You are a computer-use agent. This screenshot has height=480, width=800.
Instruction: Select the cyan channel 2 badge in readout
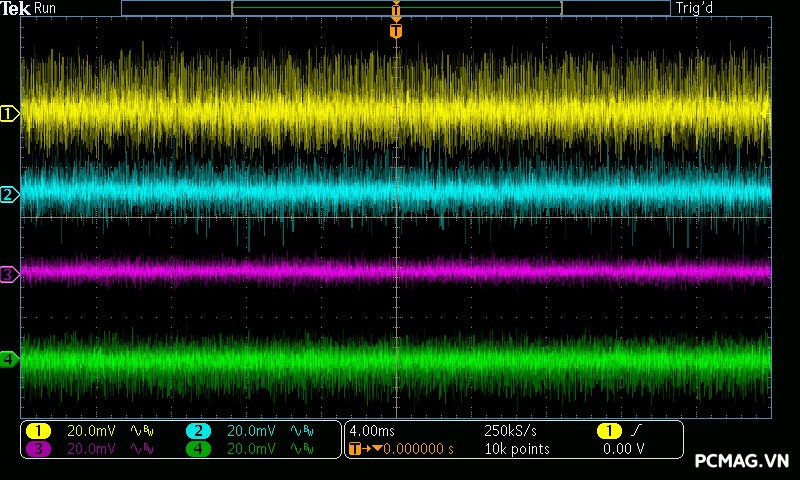click(x=198, y=431)
